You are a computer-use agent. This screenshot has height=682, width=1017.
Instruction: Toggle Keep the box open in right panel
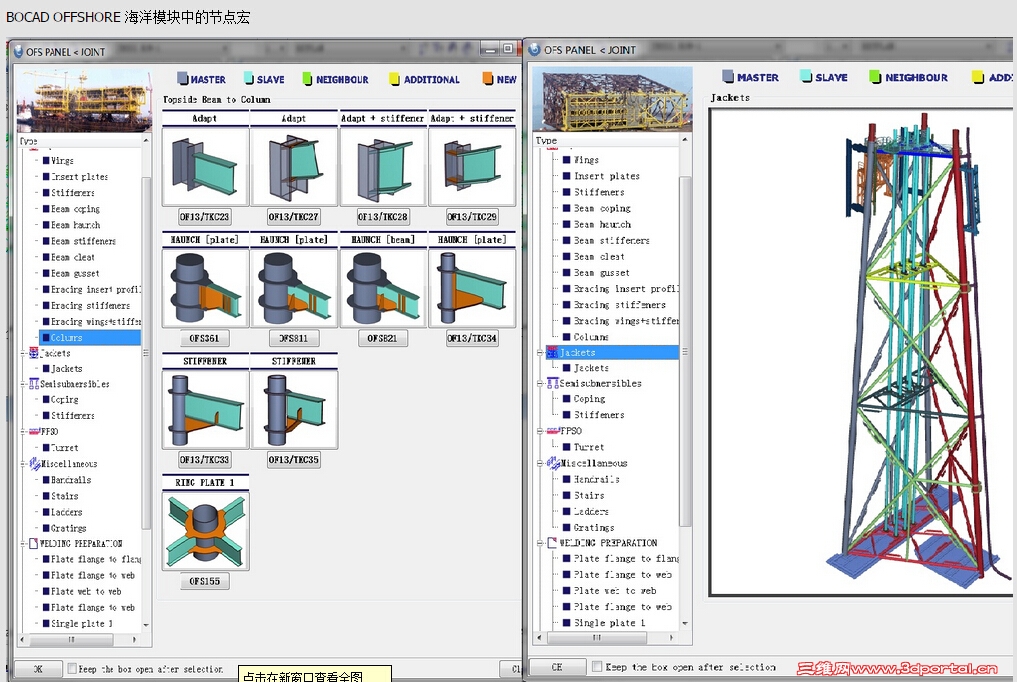(597, 666)
